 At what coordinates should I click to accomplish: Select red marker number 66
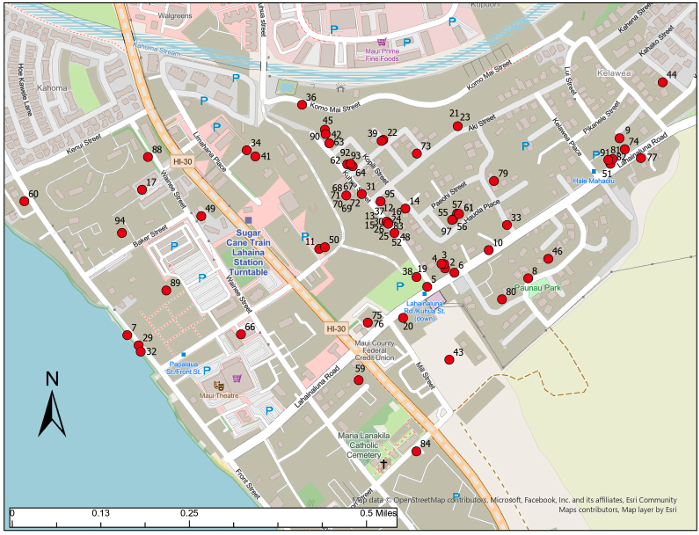coord(241,334)
